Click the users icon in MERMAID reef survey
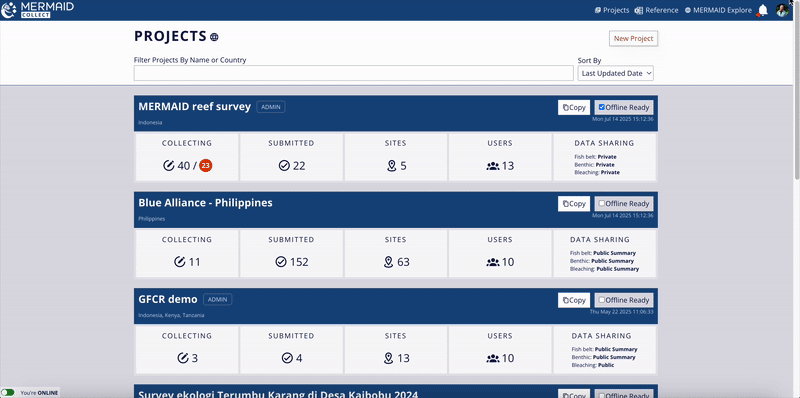 493,166
